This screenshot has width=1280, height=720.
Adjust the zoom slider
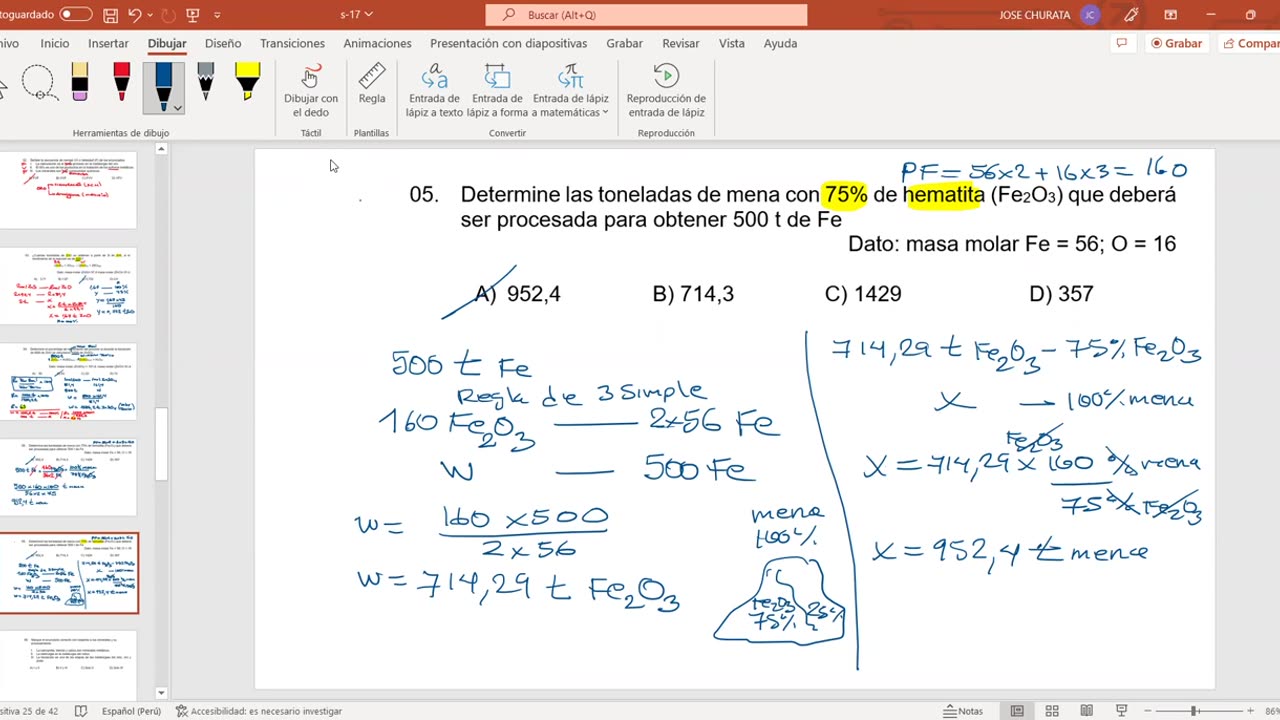click(1195, 711)
